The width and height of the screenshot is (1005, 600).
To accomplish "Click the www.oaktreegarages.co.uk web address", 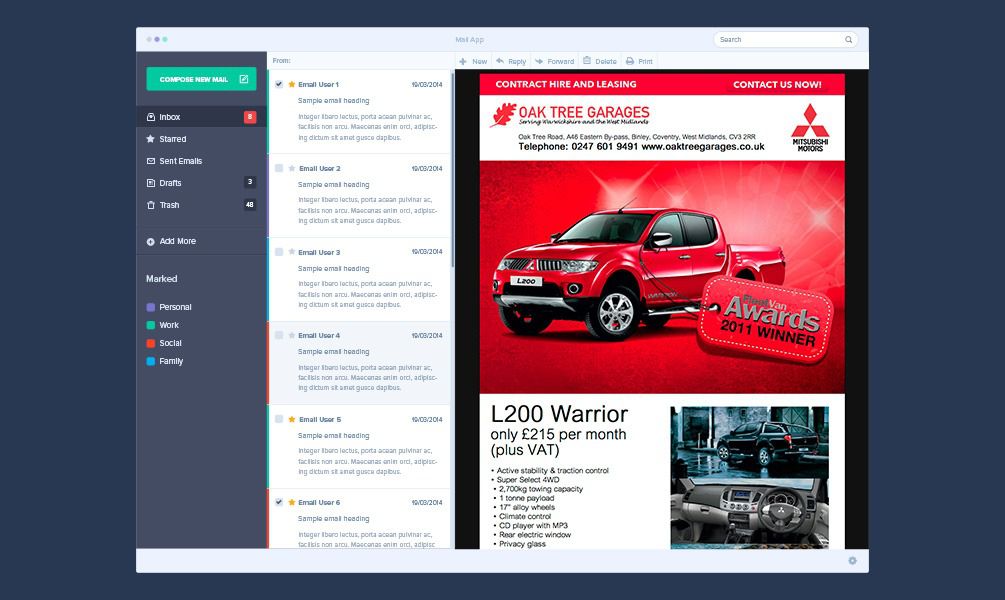I will (702, 147).
